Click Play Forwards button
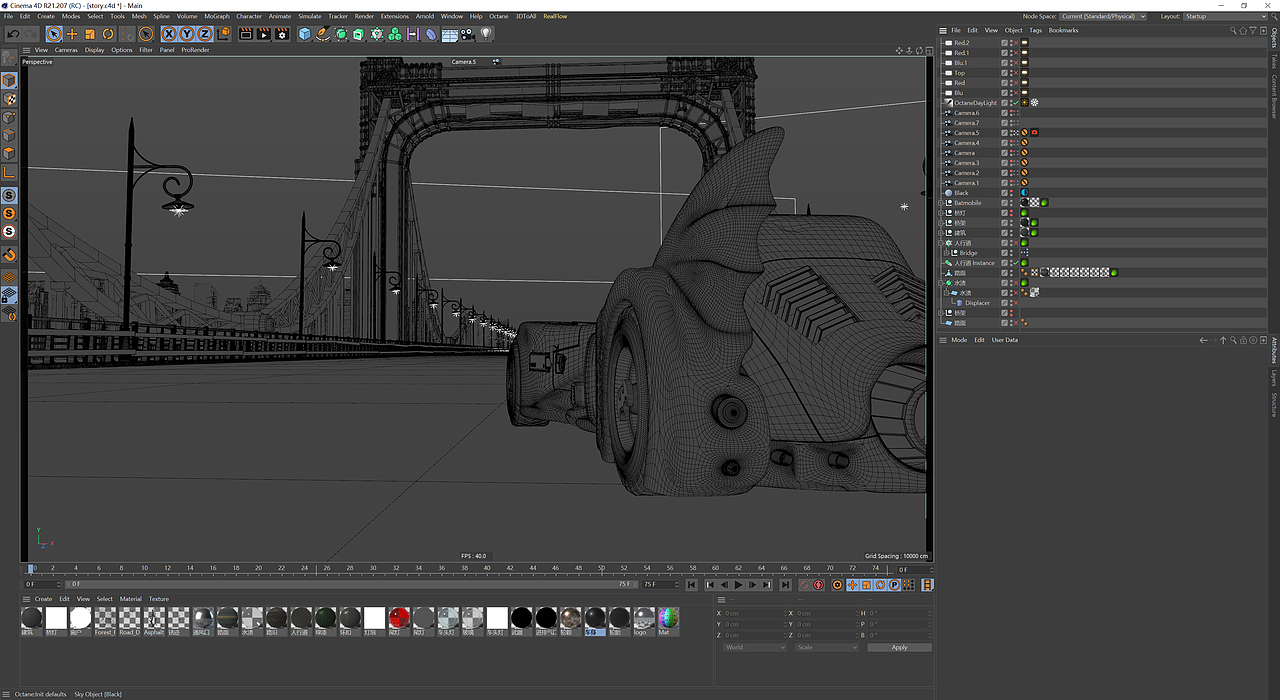This screenshot has height=700, width=1280. tap(739, 585)
